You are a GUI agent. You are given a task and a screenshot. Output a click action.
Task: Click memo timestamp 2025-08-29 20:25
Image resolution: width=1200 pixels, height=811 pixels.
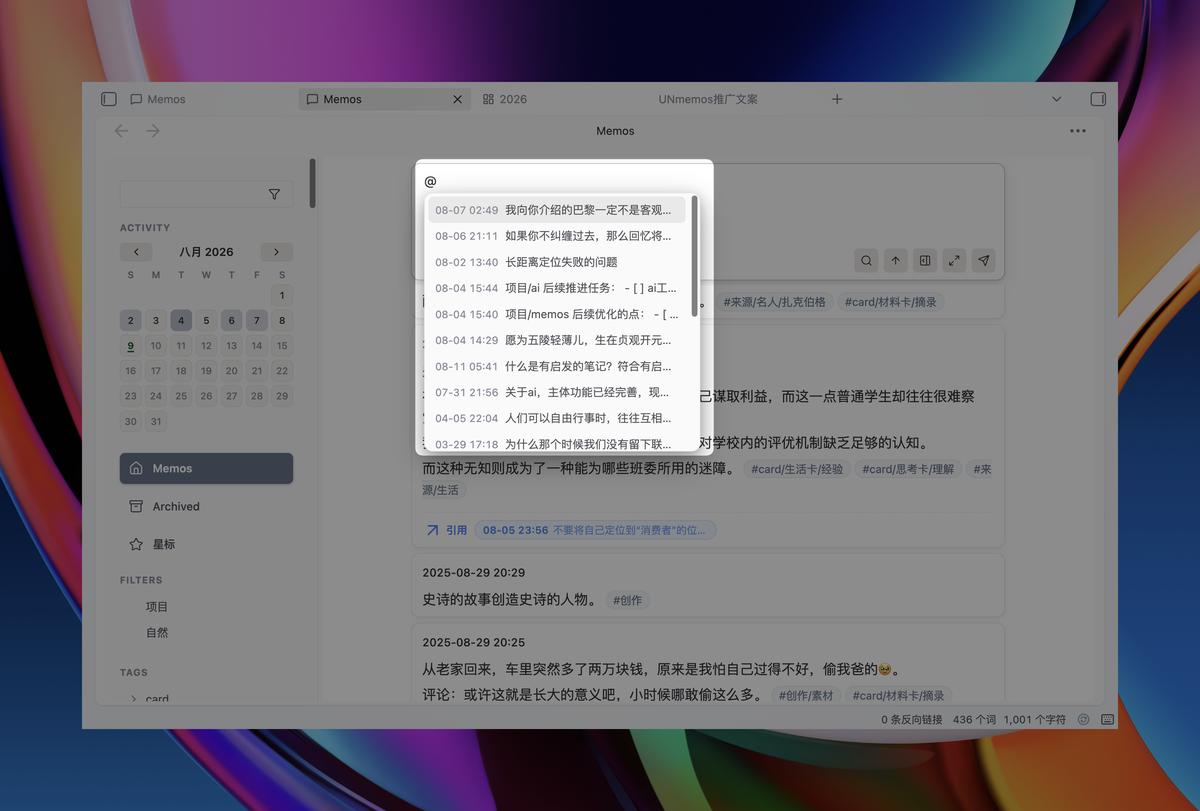(473, 642)
